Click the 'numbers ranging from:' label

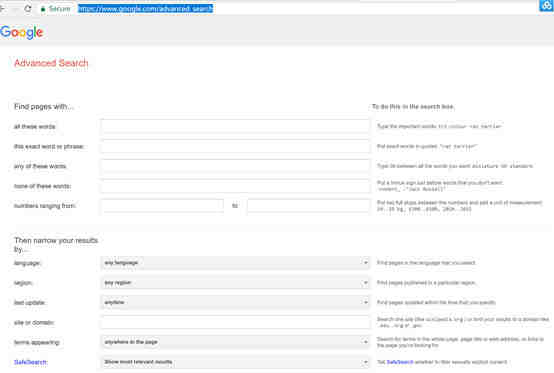pyautogui.click(x=45, y=206)
